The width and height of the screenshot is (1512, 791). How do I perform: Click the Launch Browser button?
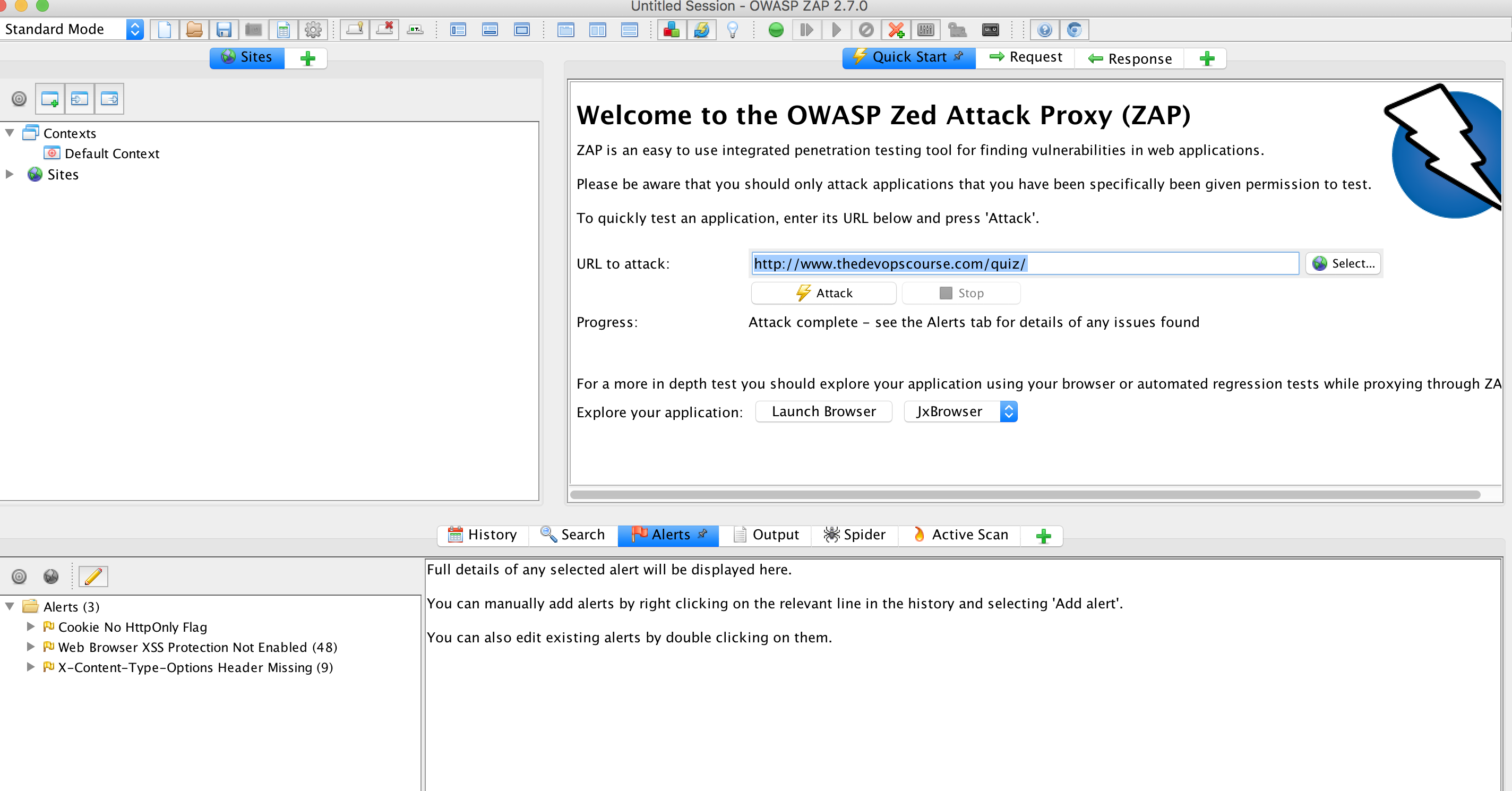pyautogui.click(x=823, y=411)
